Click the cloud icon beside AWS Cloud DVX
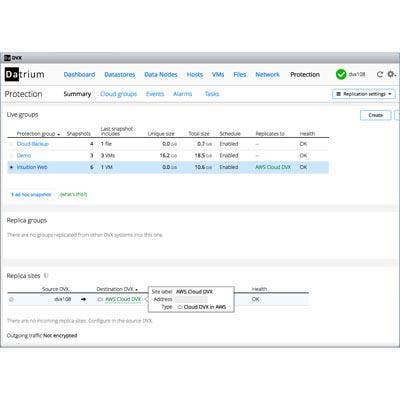 click(x=100, y=299)
